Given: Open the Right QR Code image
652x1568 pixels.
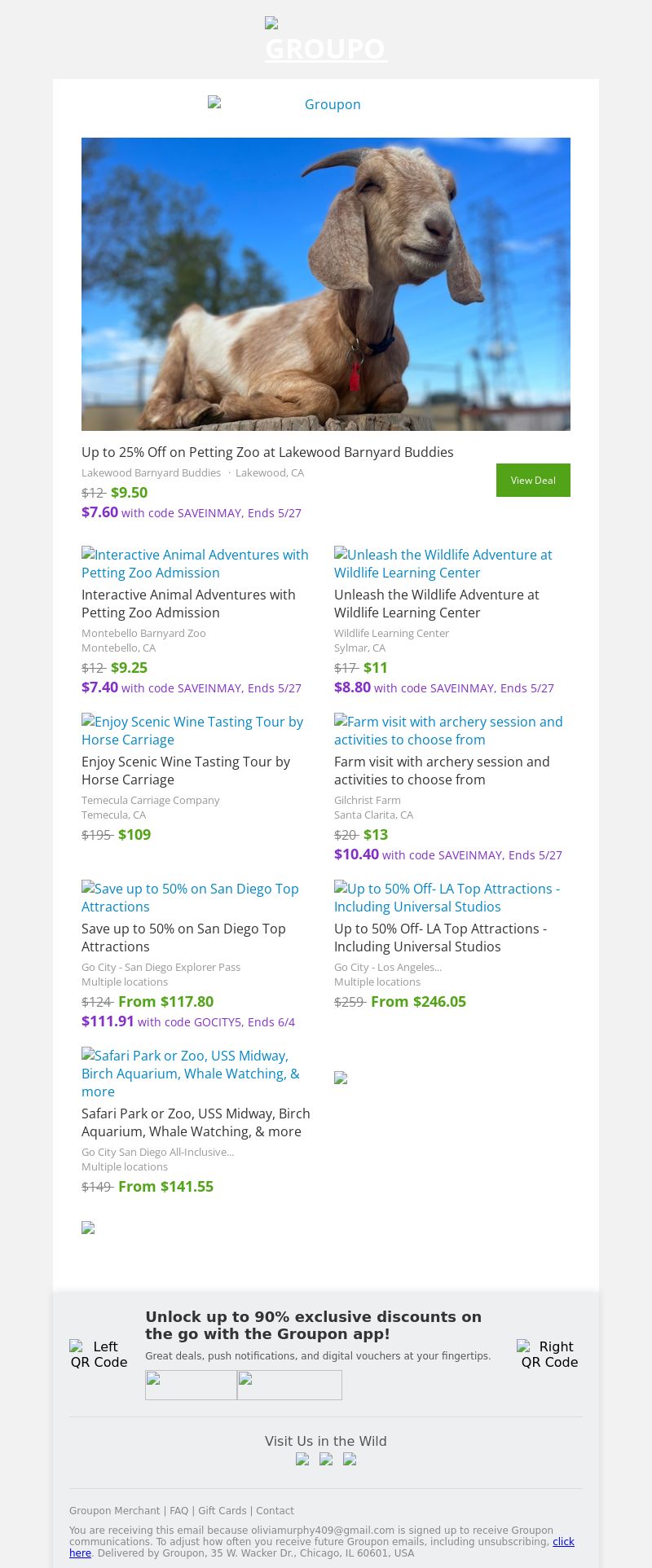Looking at the screenshot, I should [549, 1354].
